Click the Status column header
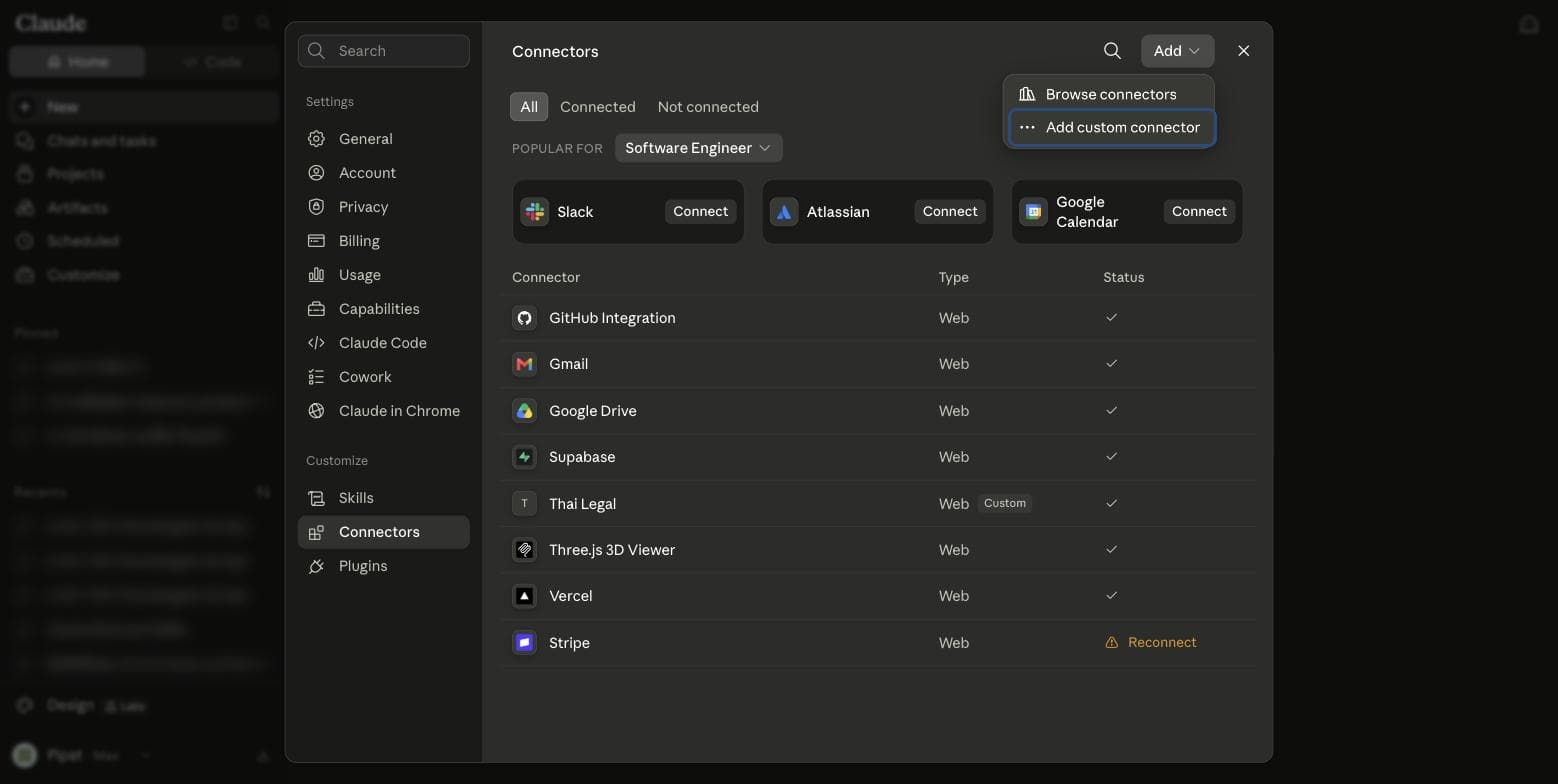 (x=1123, y=277)
